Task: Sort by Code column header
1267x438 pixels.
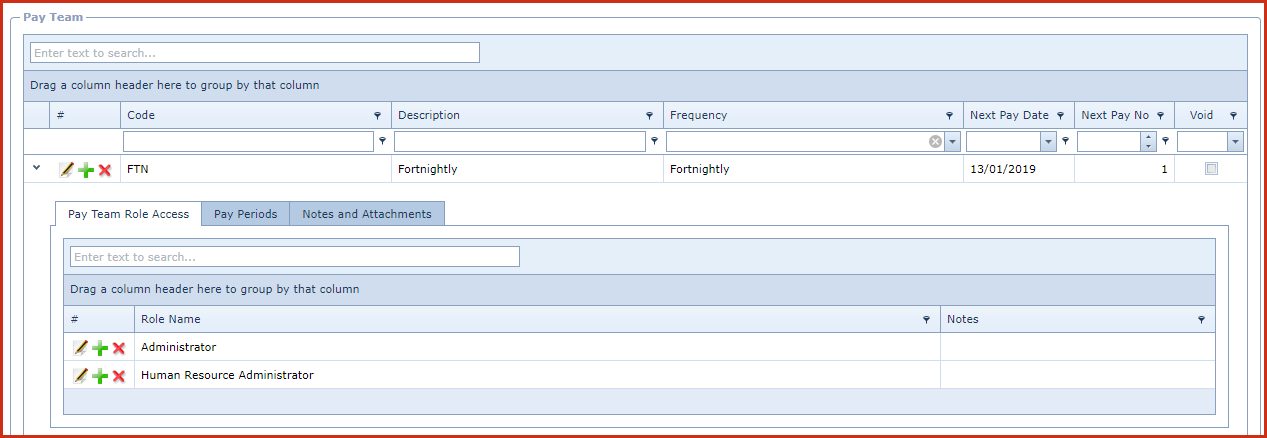Action: (141, 115)
